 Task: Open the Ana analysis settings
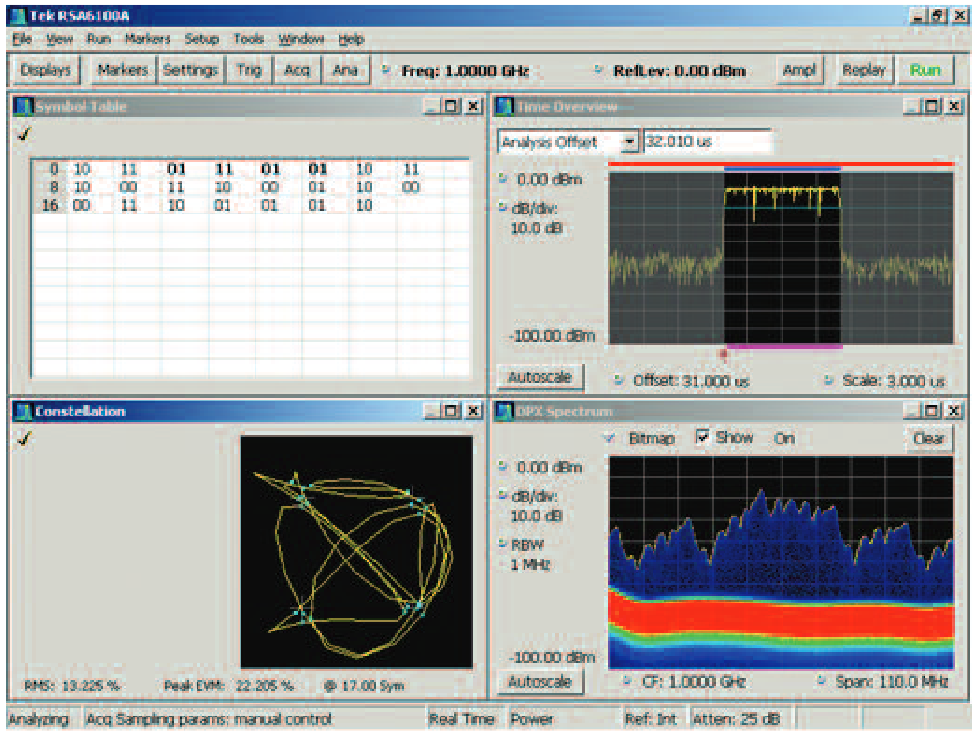click(x=344, y=69)
